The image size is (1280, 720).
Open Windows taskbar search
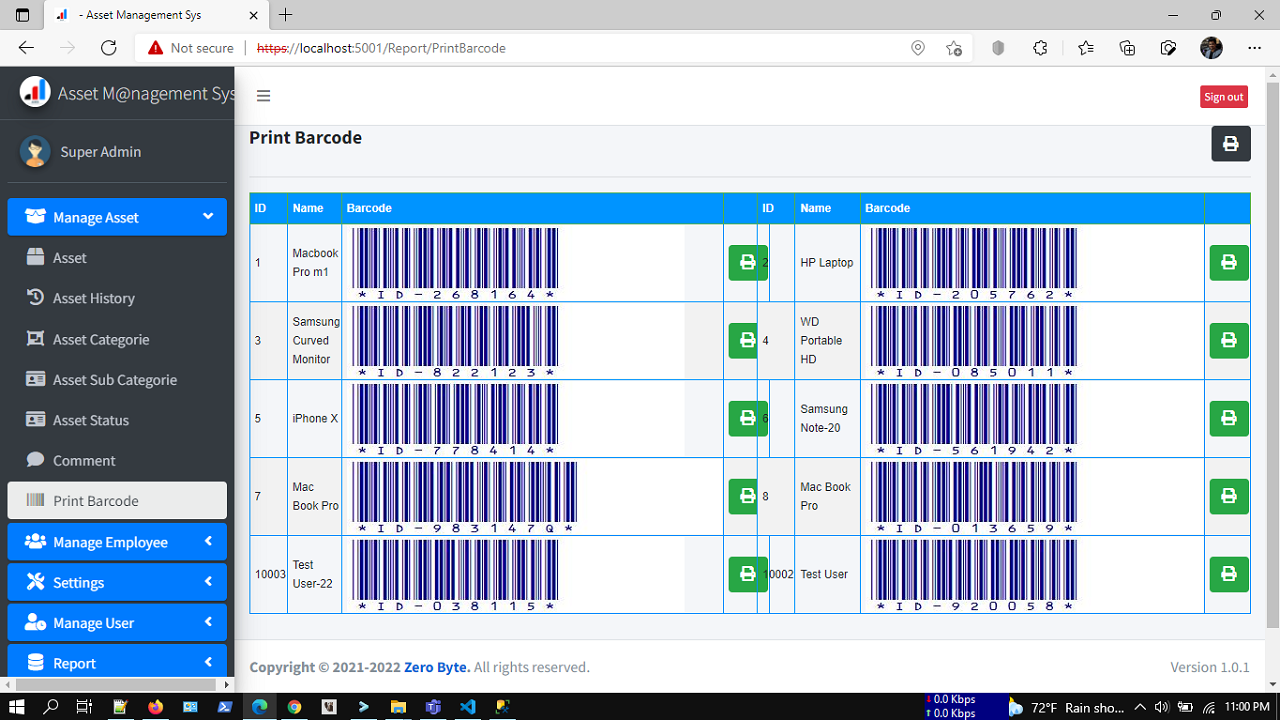51,707
